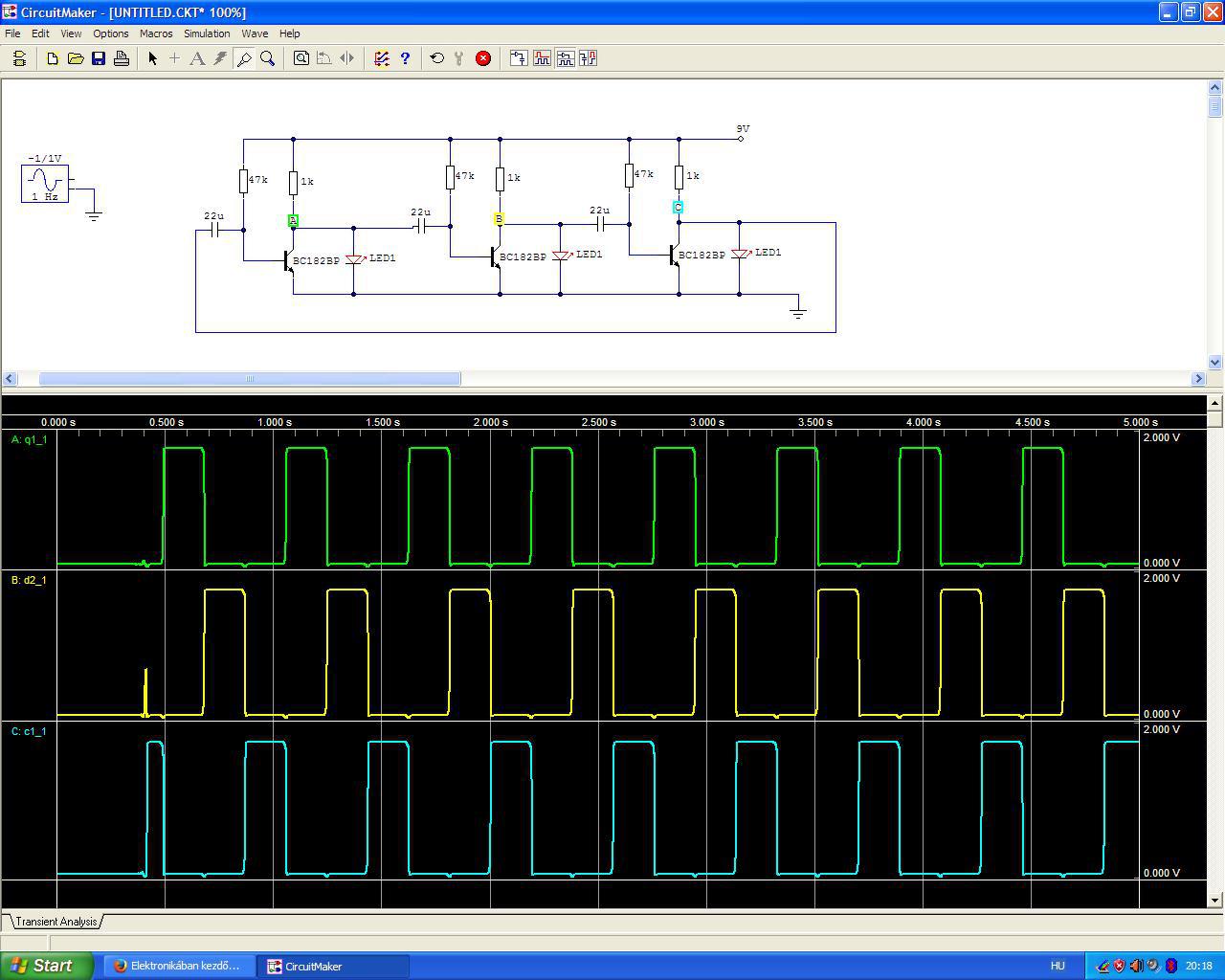1225x980 pixels.
Task: Stop simulation with the red stop icon
Action: pos(483,58)
